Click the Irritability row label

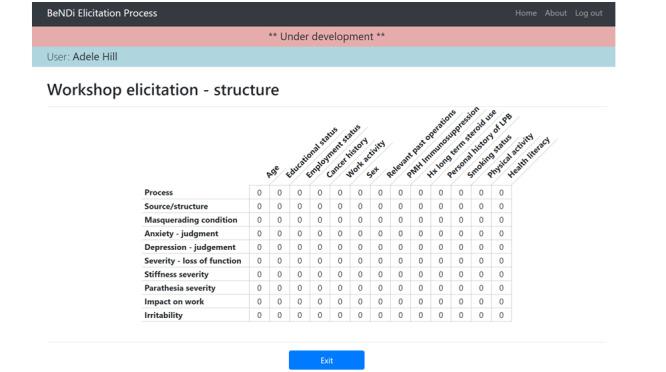click(x=164, y=315)
